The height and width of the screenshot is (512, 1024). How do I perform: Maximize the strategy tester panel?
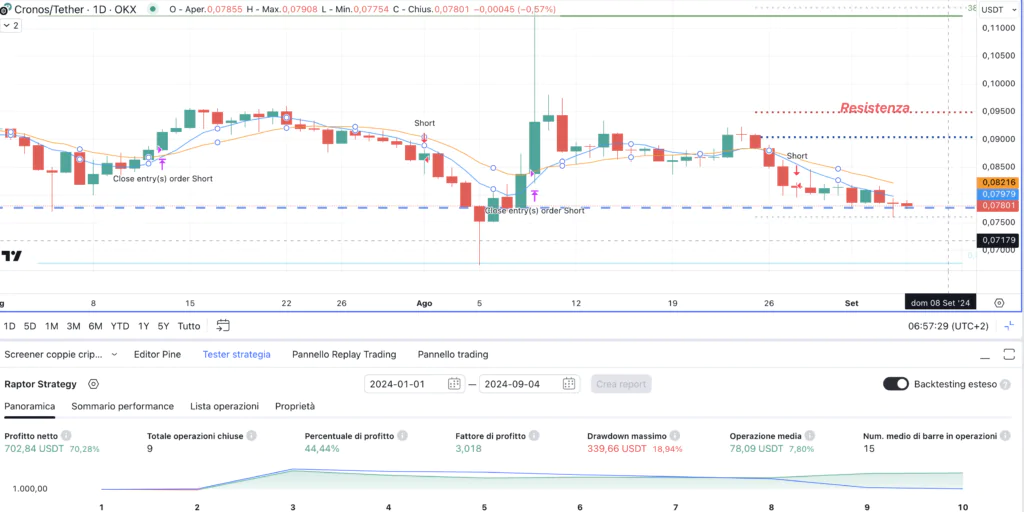tap(1009, 355)
